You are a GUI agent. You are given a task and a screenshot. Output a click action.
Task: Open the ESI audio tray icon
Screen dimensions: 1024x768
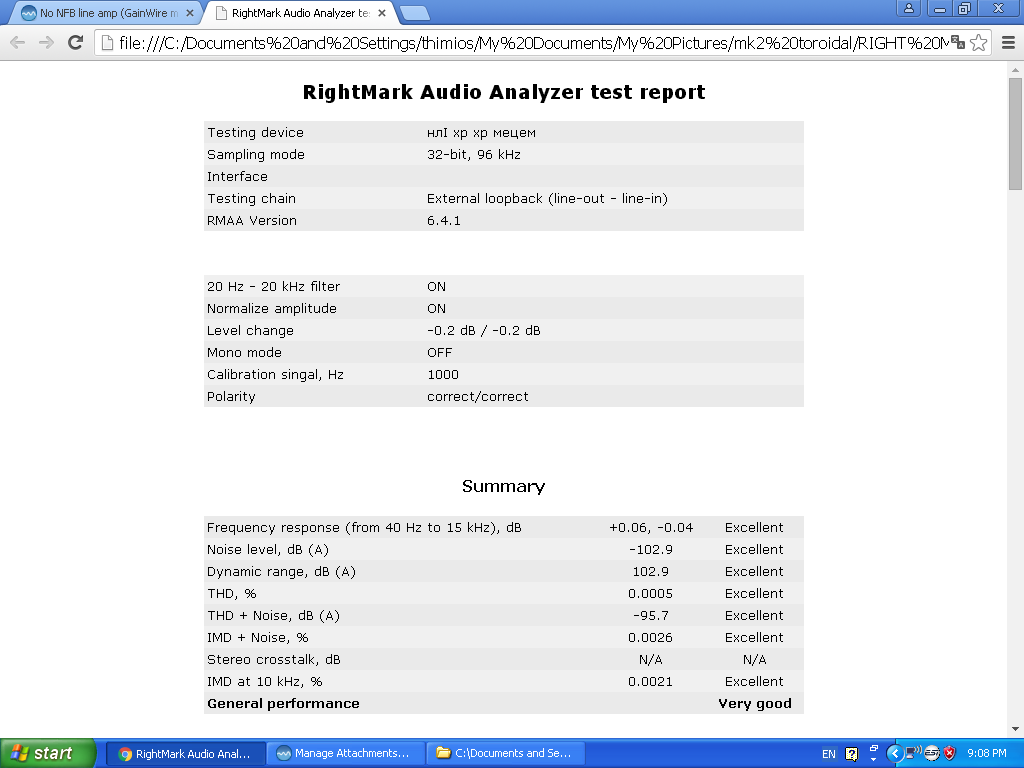pyautogui.click(x=932, y=754)
